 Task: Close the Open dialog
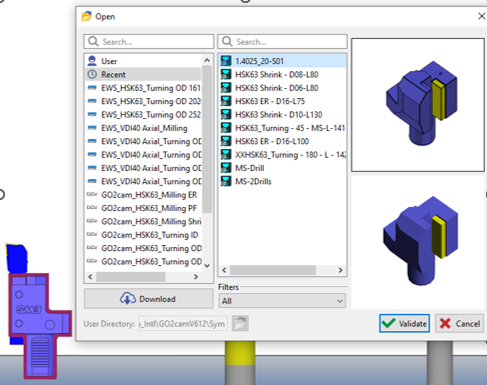[481, 16]
